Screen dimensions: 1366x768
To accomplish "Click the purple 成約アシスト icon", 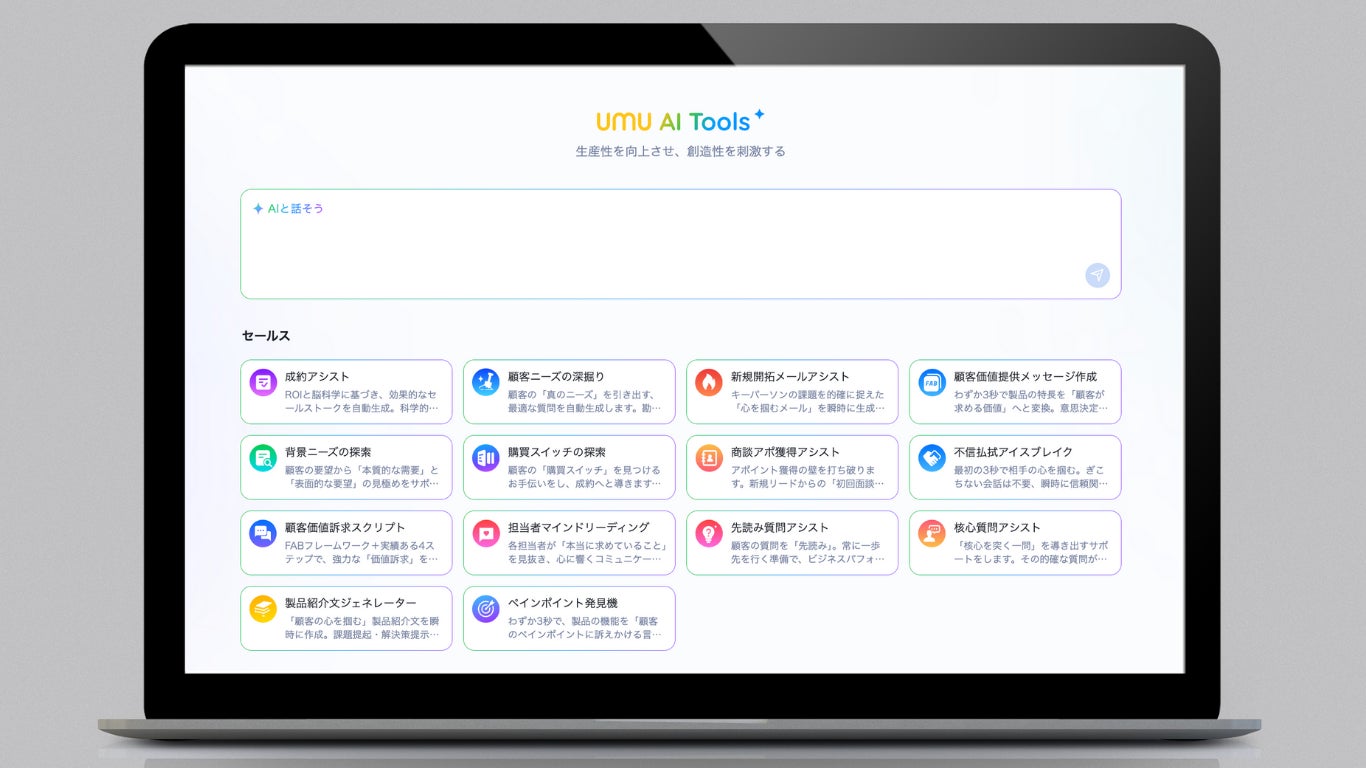I will [x=263, y=382].
